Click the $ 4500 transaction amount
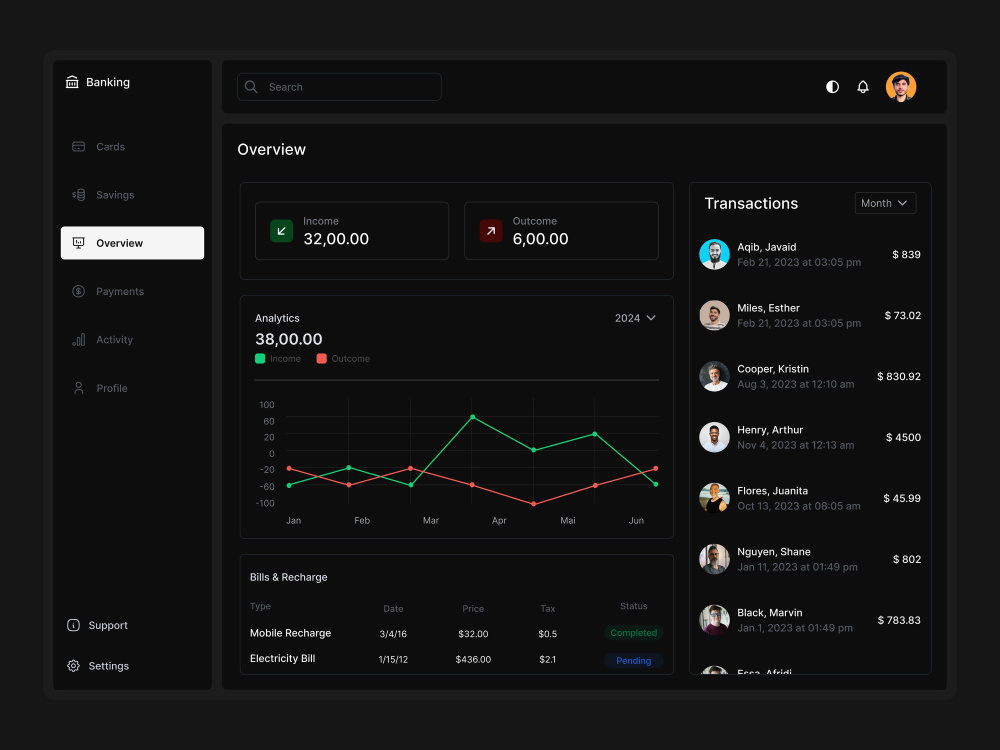 pyautogui.click(x=903, y=438)
